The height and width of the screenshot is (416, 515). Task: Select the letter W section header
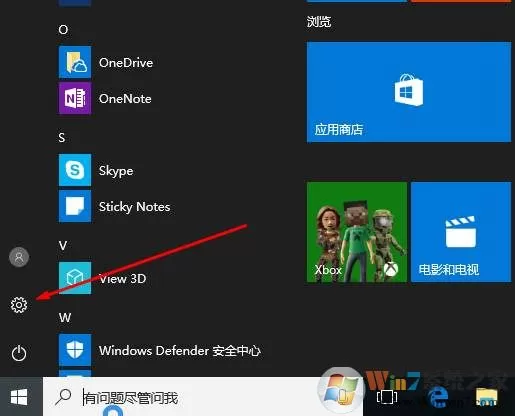pos(65,317)
